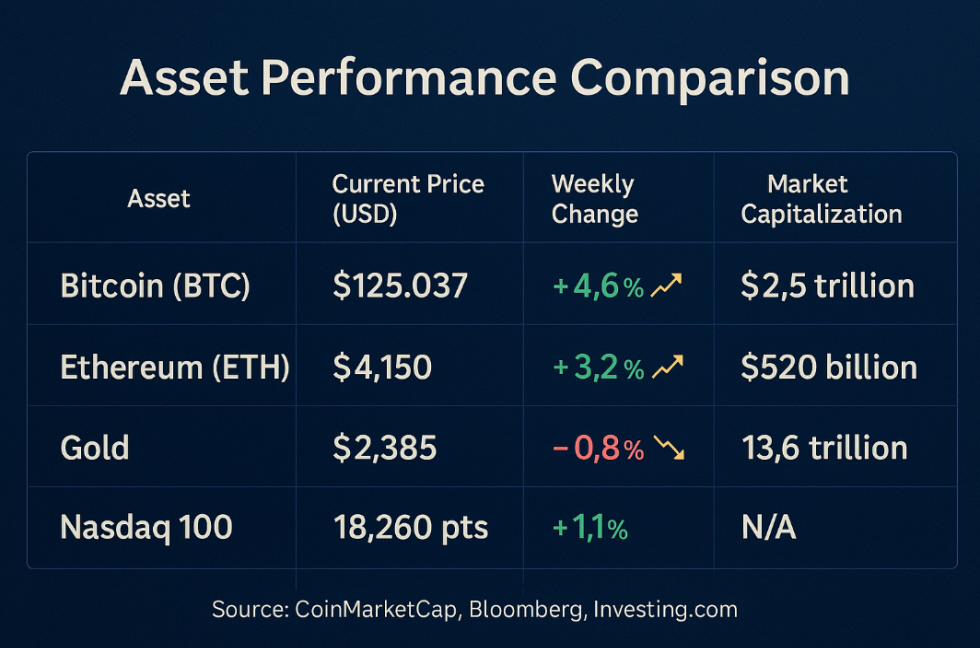This screenshot has width=980, height=648.
Task: Select the Bitcoin (BTC) row label
Action: 155,287
